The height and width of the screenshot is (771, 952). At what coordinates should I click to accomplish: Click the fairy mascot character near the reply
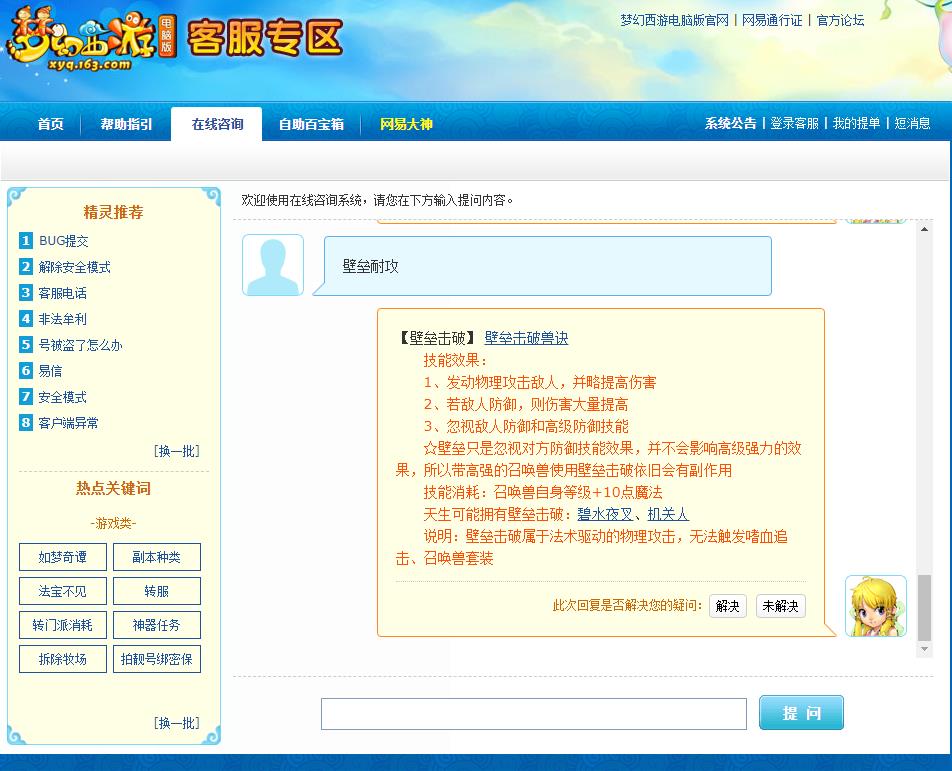[875, 607]
